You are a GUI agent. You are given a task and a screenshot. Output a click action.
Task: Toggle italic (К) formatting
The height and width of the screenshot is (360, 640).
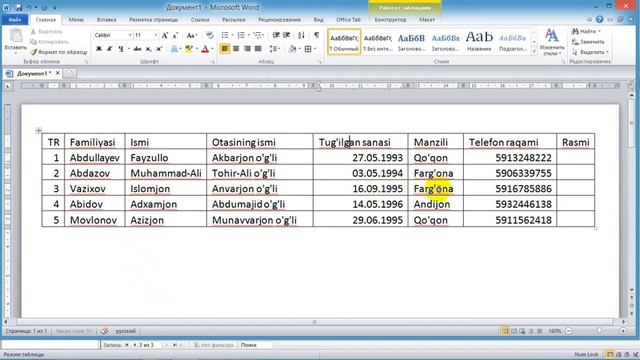[x=110, y=49]
